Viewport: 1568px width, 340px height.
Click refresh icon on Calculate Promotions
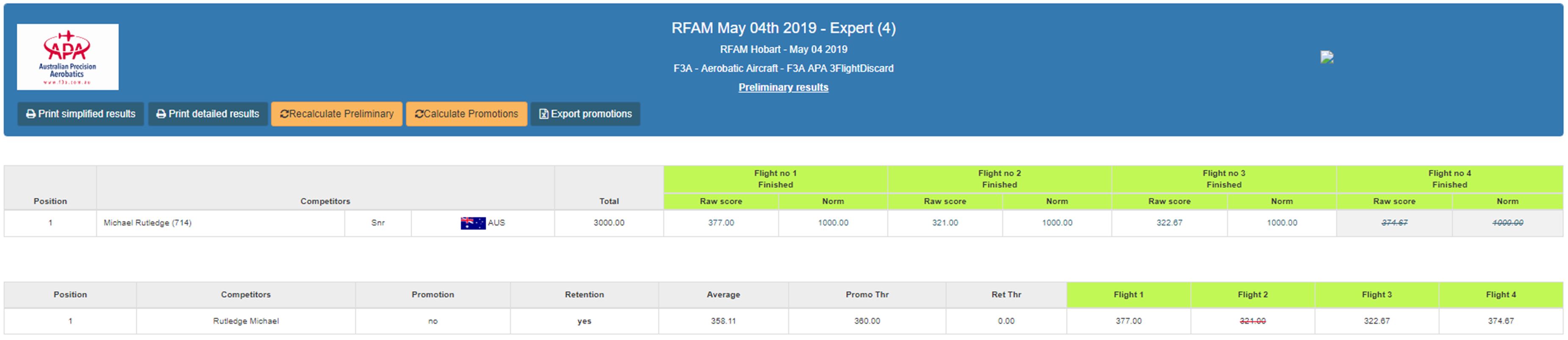[x=419, y=114]
